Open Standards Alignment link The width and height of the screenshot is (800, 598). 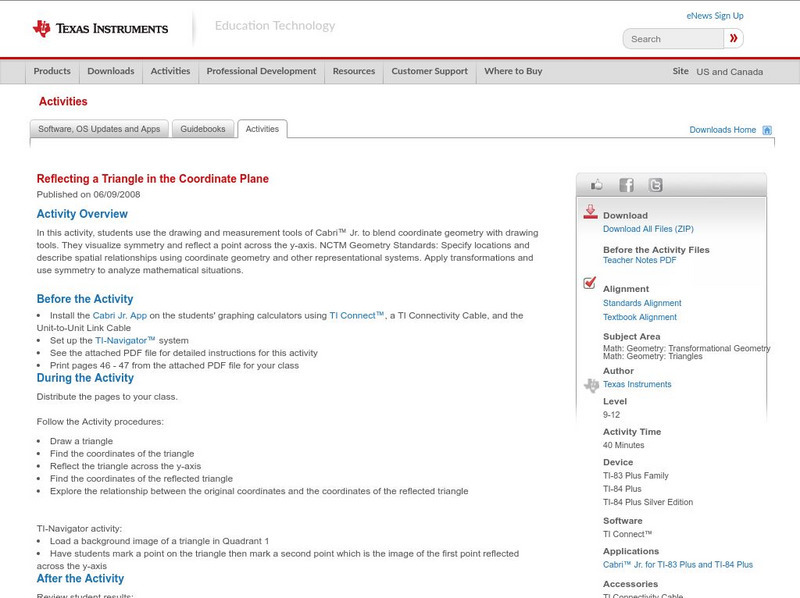coord(642,303)
